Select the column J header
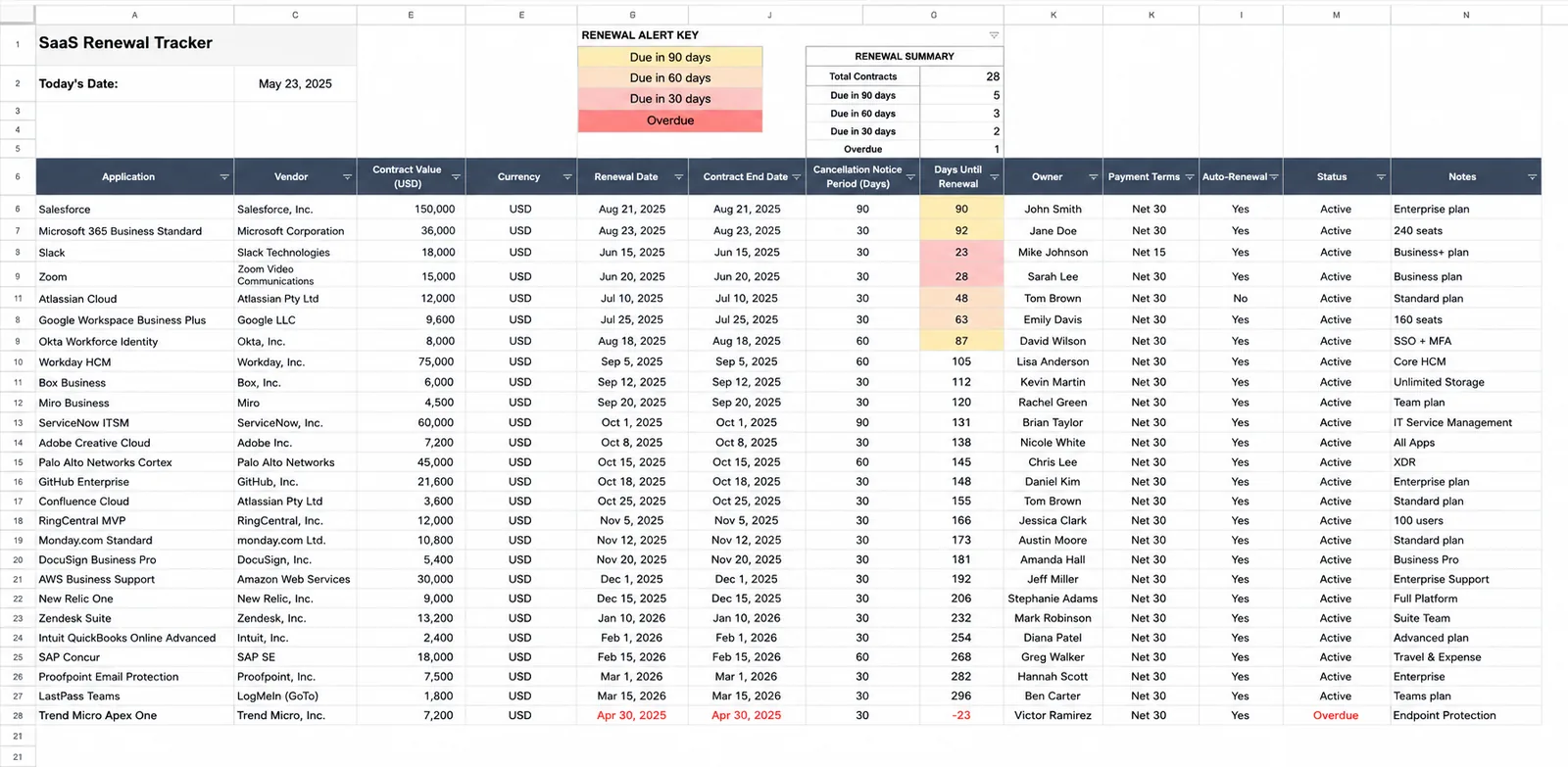1568x767 pixels. (769, 15)
